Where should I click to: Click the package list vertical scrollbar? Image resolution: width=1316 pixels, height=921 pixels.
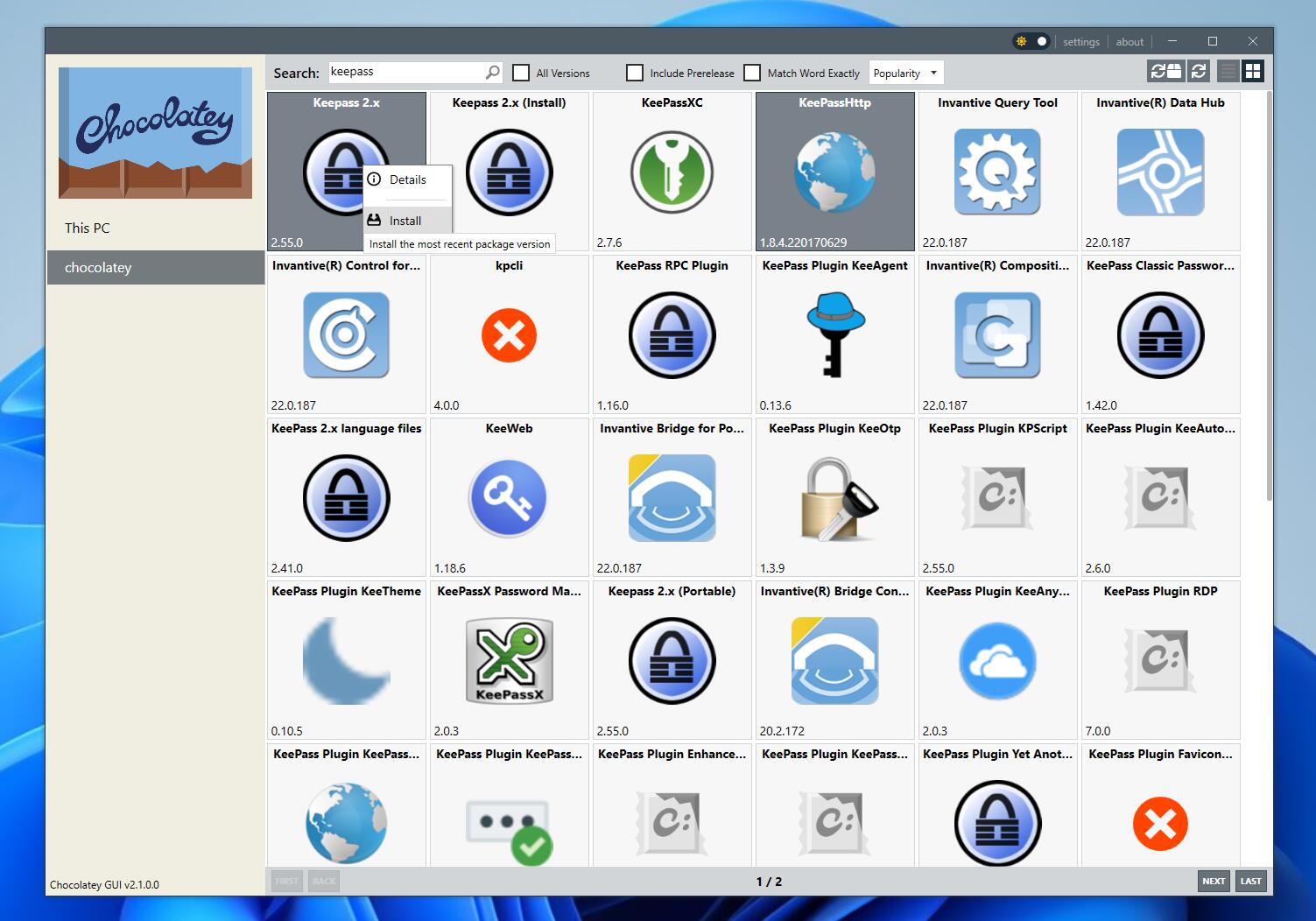click(1269, 298)
